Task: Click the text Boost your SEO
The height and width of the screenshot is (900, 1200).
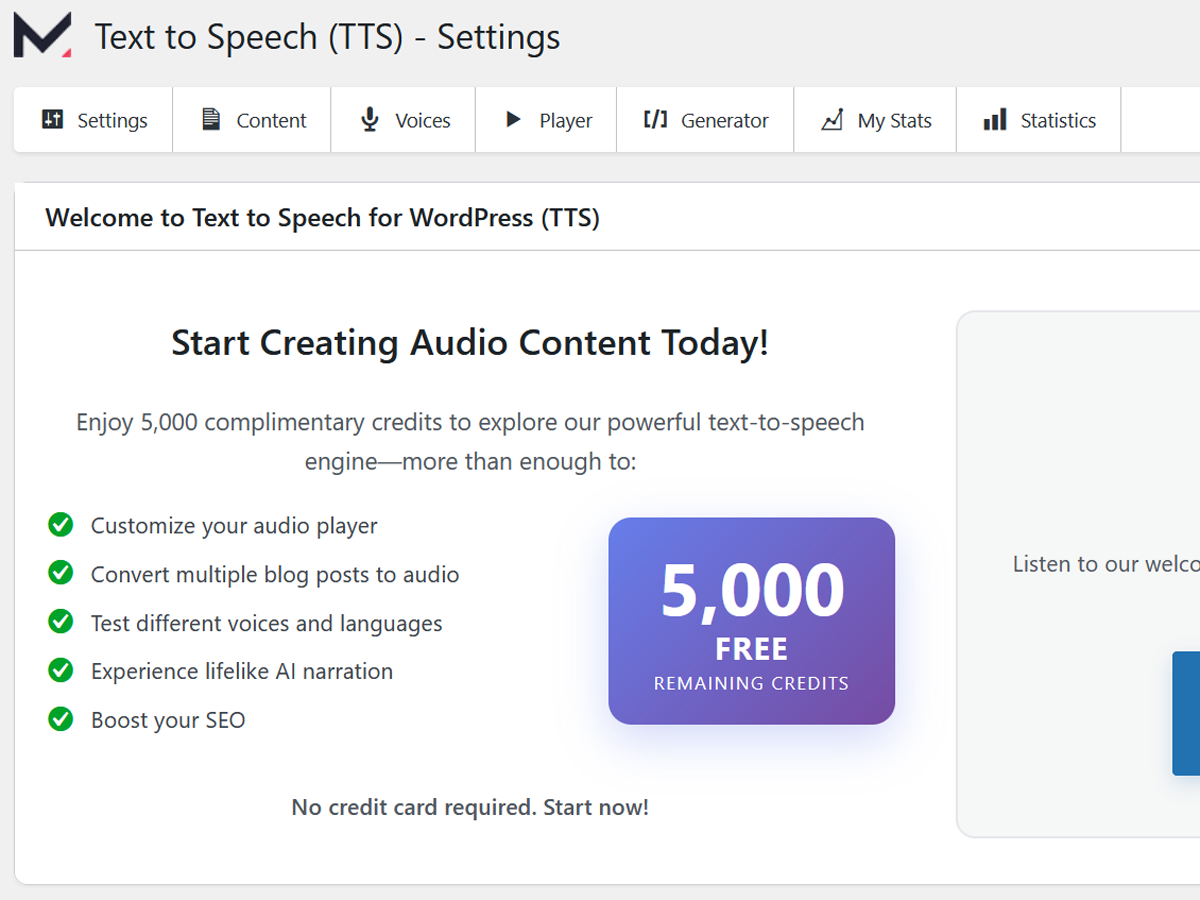Action: pyautogui.click(x=168, y=720)
